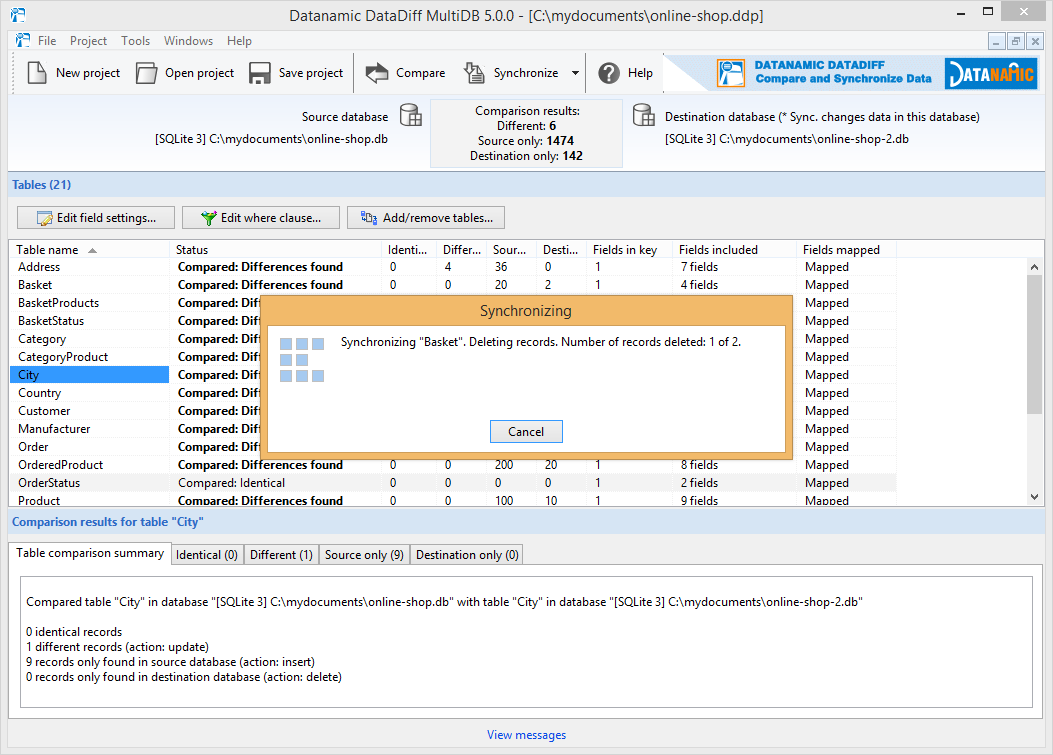
Task: Click the Fields in key column header
Action: 630,250
